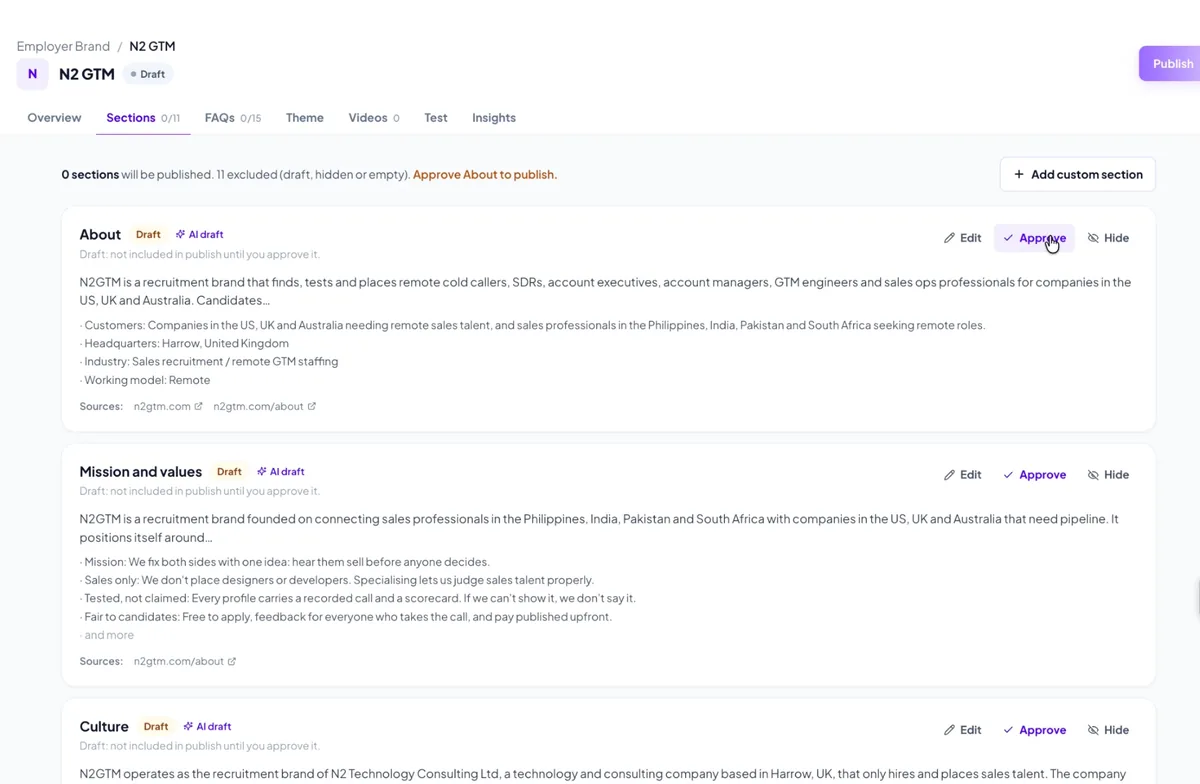
Task: Hide the About section
Action: [1108, 238]
